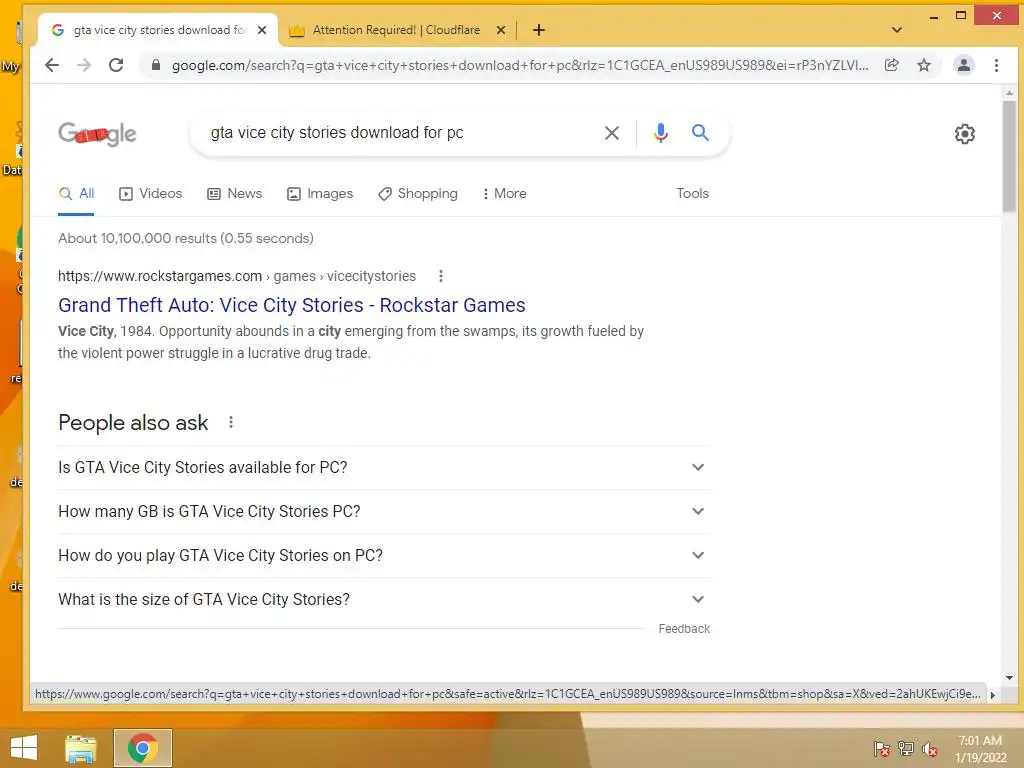Close the gta vice city stories tab
1024x768 pixels.
click(x=262, y=30)
